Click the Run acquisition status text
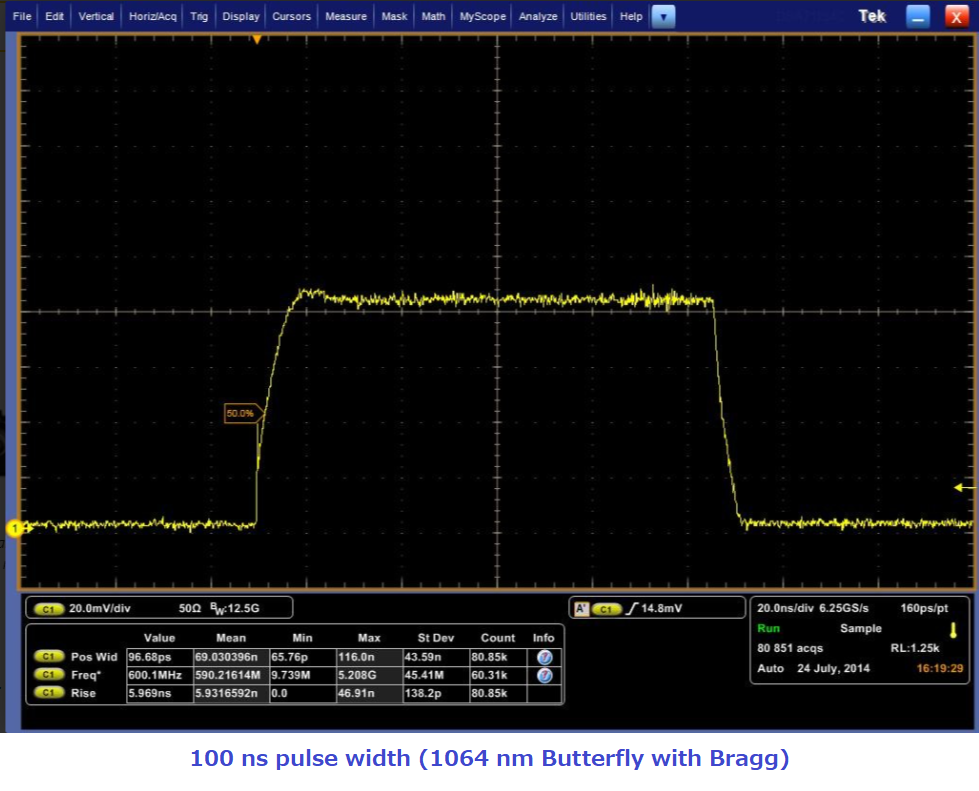The image size is (979, 791). tap(770, 628)
